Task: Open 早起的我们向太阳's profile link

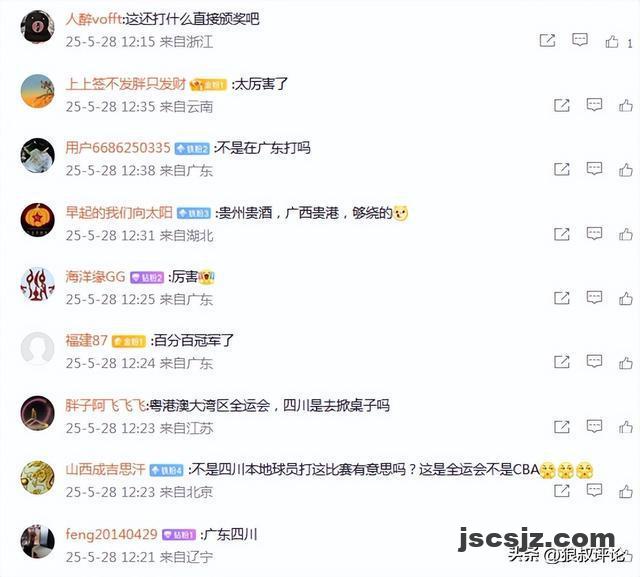Action: [x=119, y=212]
